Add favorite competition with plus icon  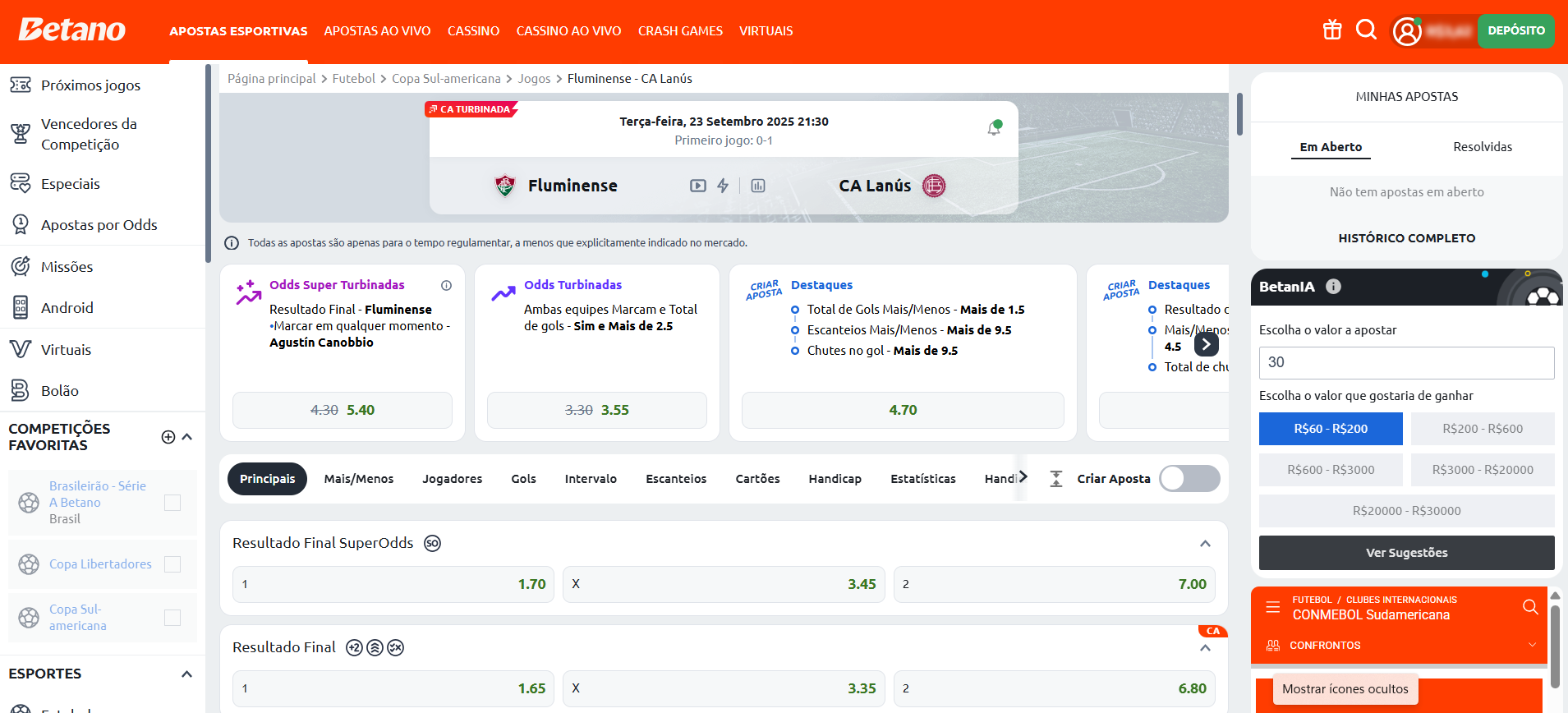(168, 437)
